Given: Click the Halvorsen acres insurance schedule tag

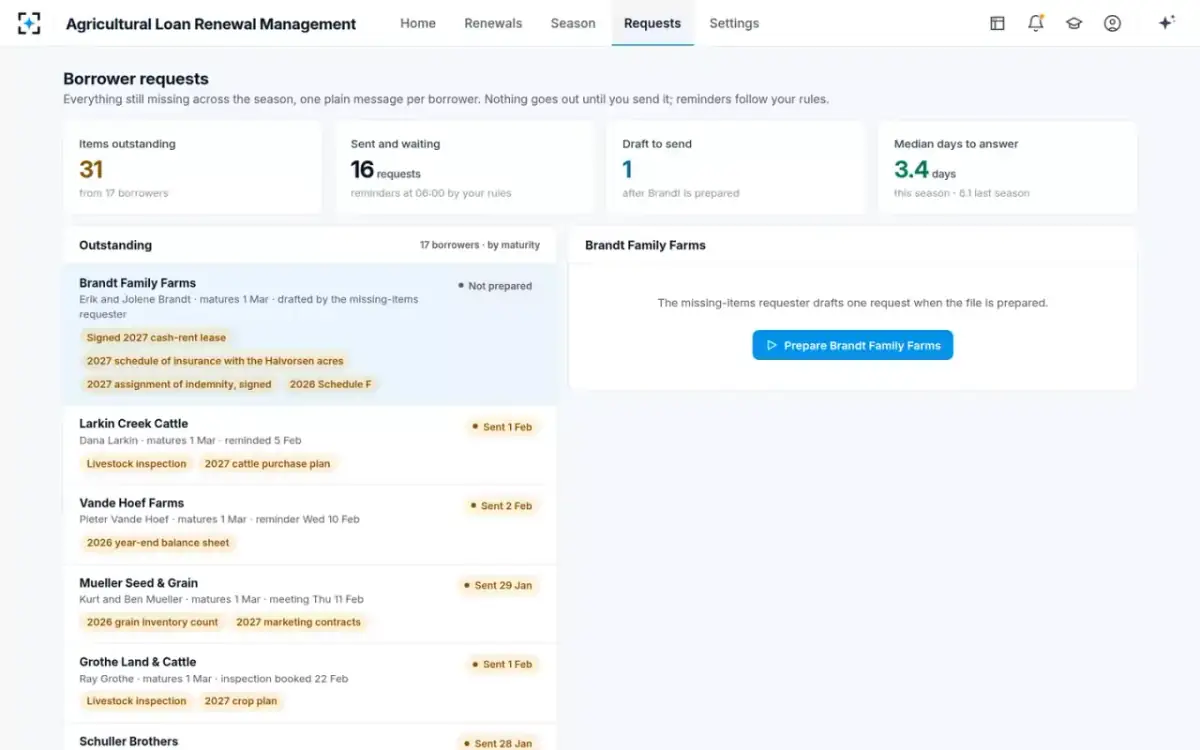Looking at the screenshot, I should 215,361.
